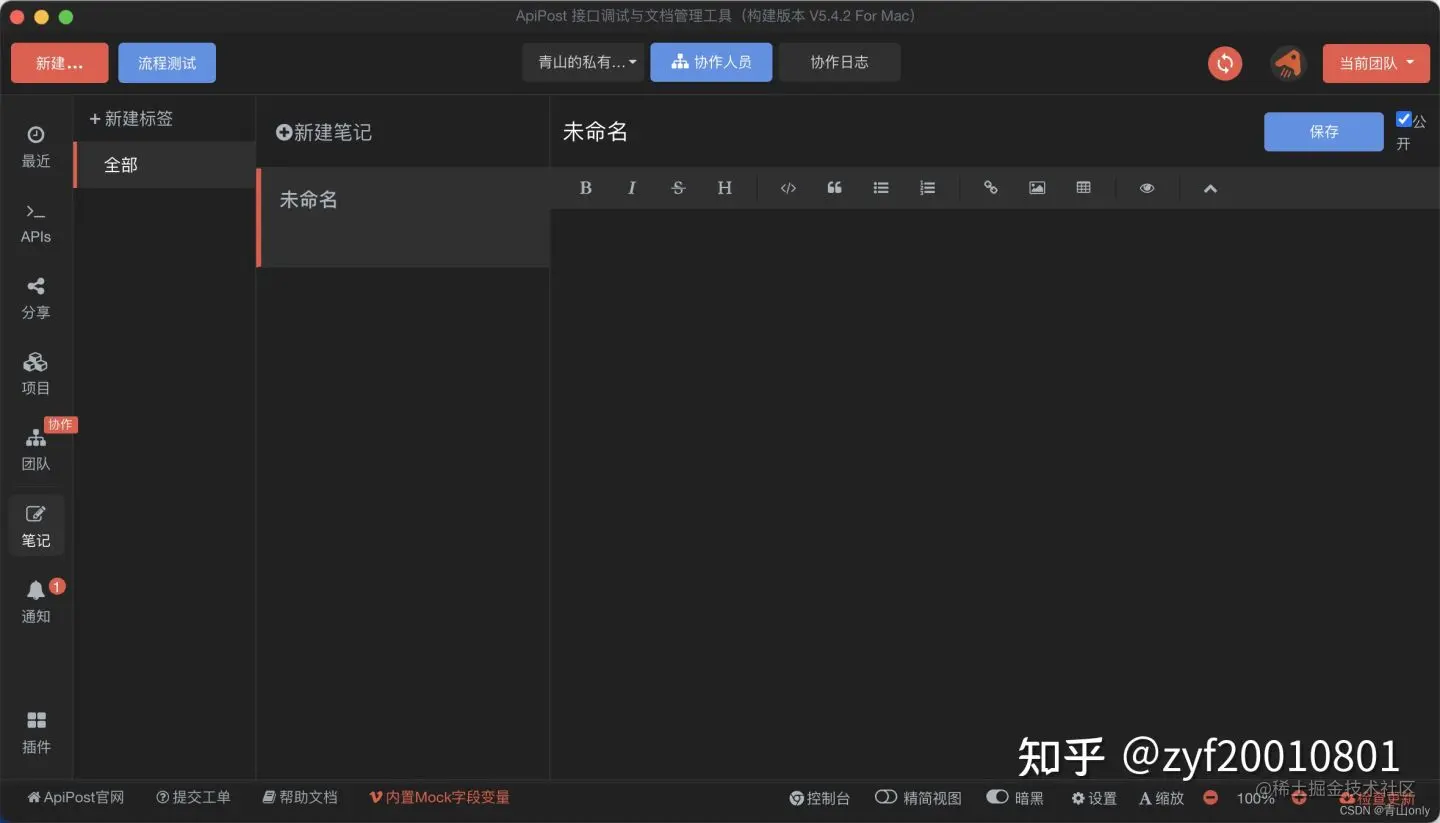Apply italic formatting in editor toolbar
The image size is (1440, 823).
[x=632, y=188]
